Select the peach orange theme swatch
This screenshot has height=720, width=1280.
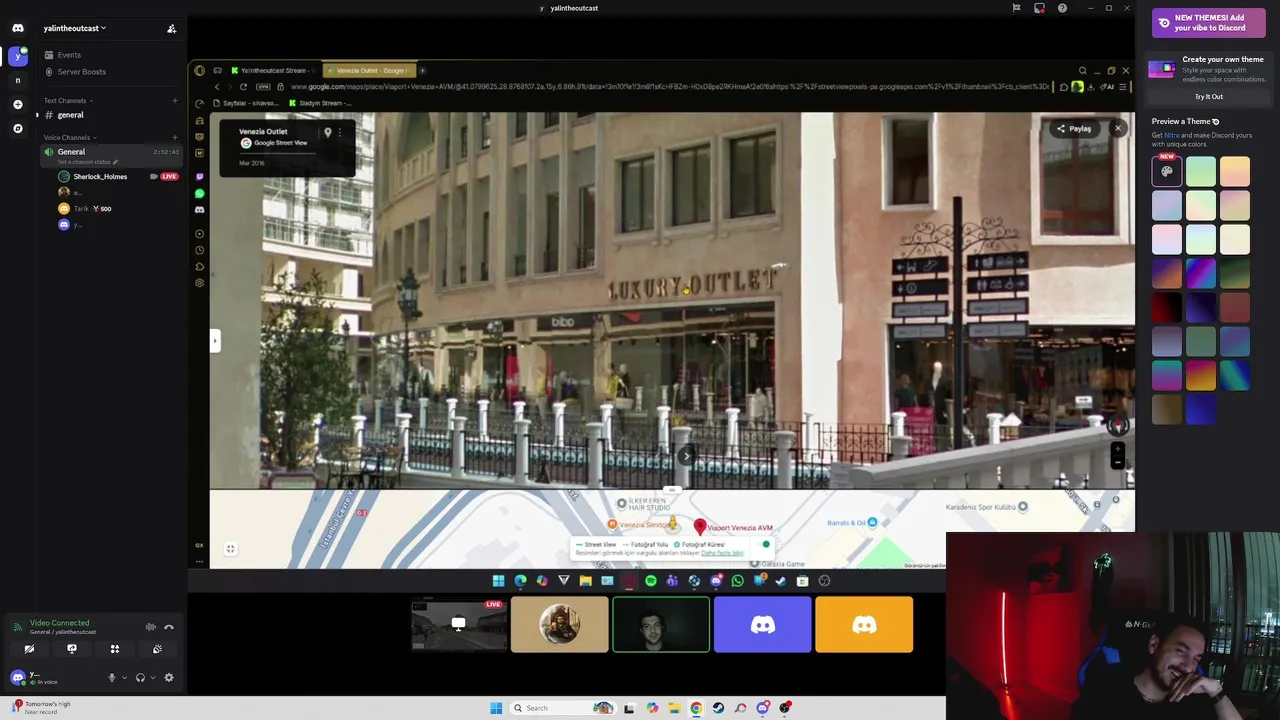coord(1235,172)
